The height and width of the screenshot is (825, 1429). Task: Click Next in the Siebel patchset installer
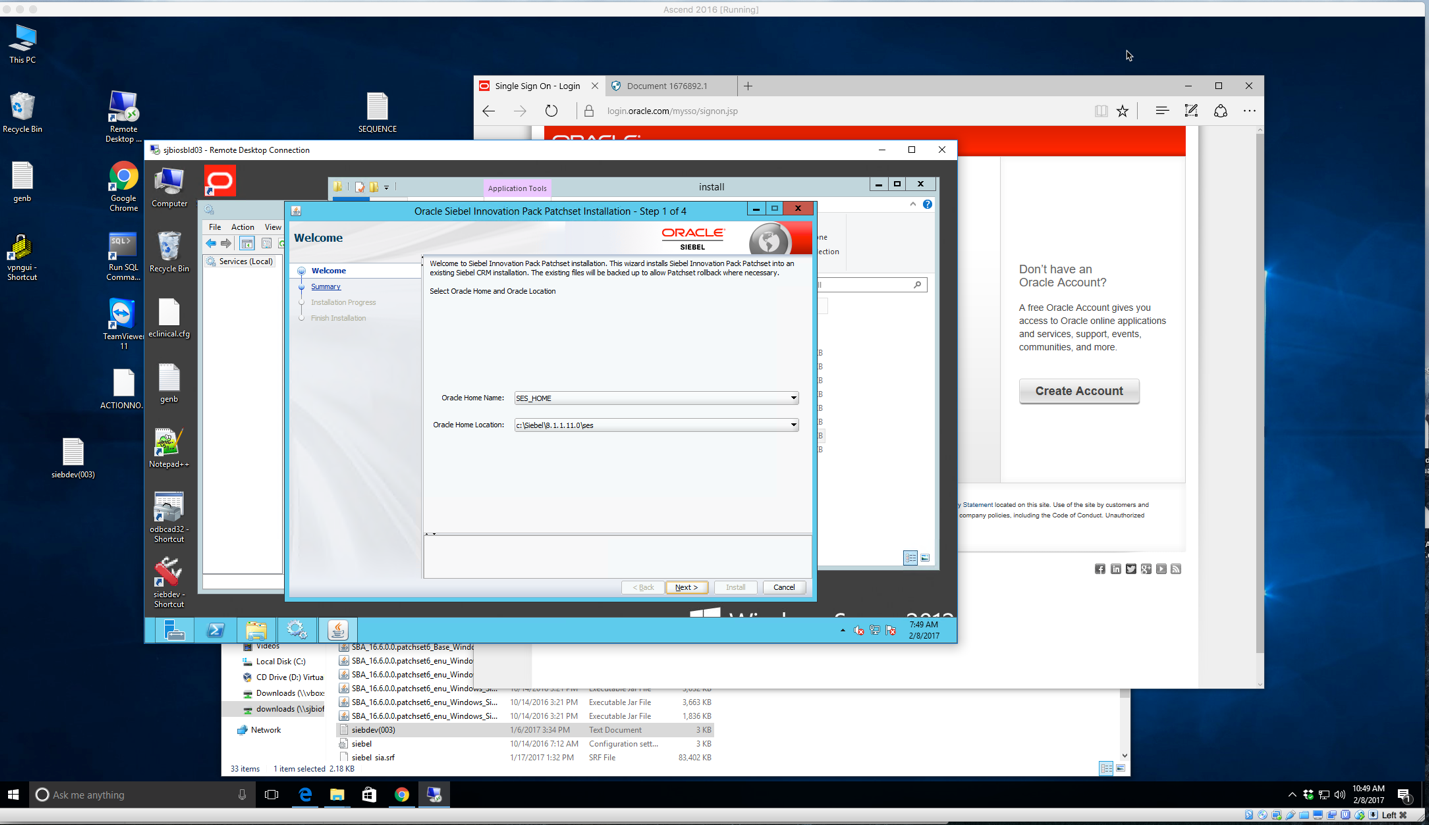pos(686,587)
